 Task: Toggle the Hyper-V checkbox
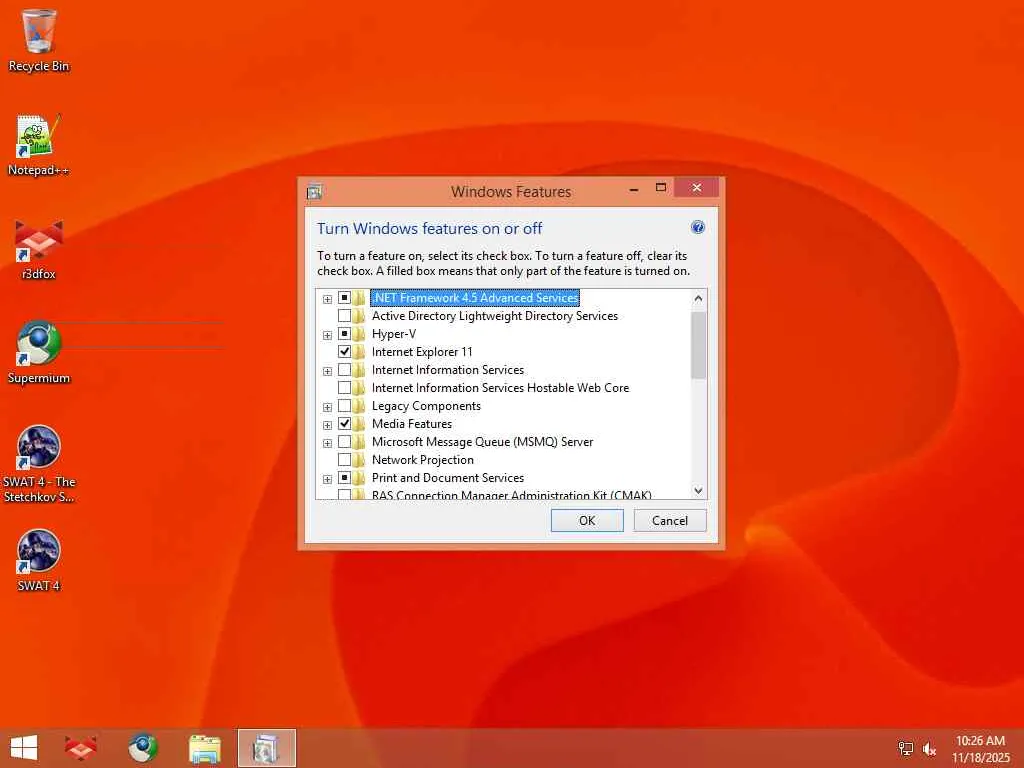[344, 334]
